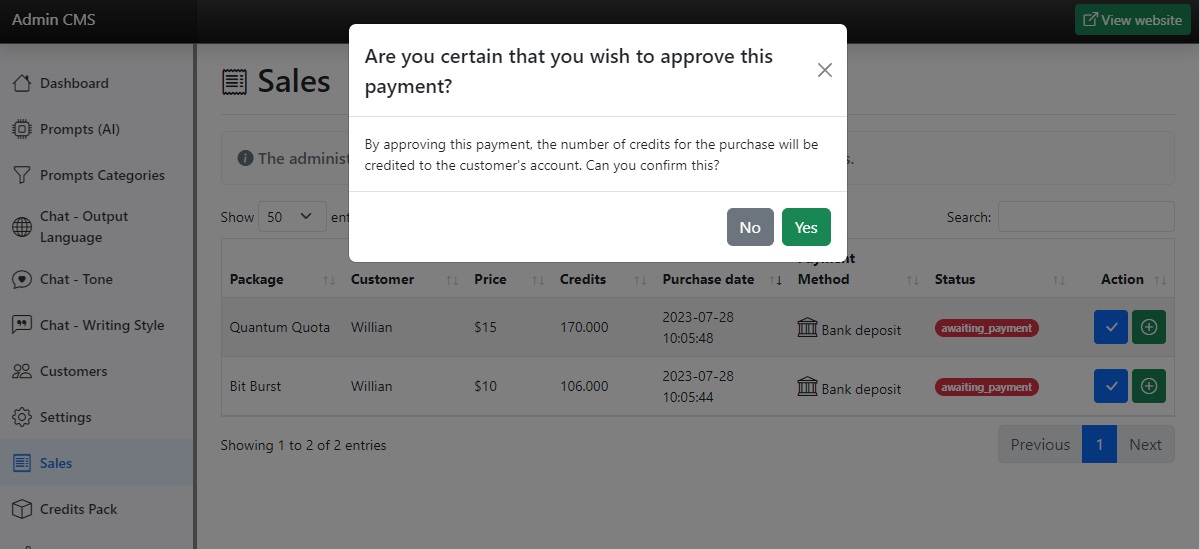Image resolution: width=1200 pixels, height=549 pixels.
Task: Click the Chat Tone speech bubble icon
Action: click(x=22, y=279)
